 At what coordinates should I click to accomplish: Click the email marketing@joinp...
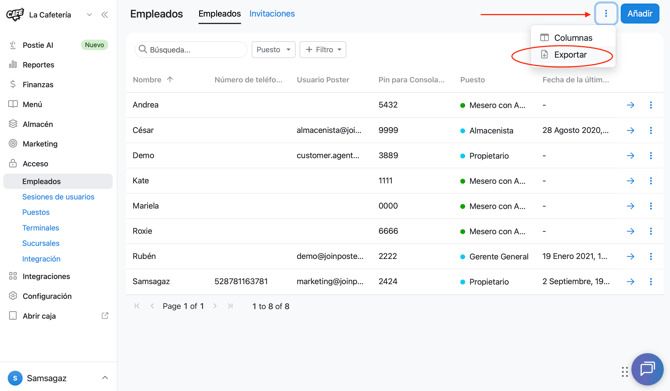[x=330, y=281]
